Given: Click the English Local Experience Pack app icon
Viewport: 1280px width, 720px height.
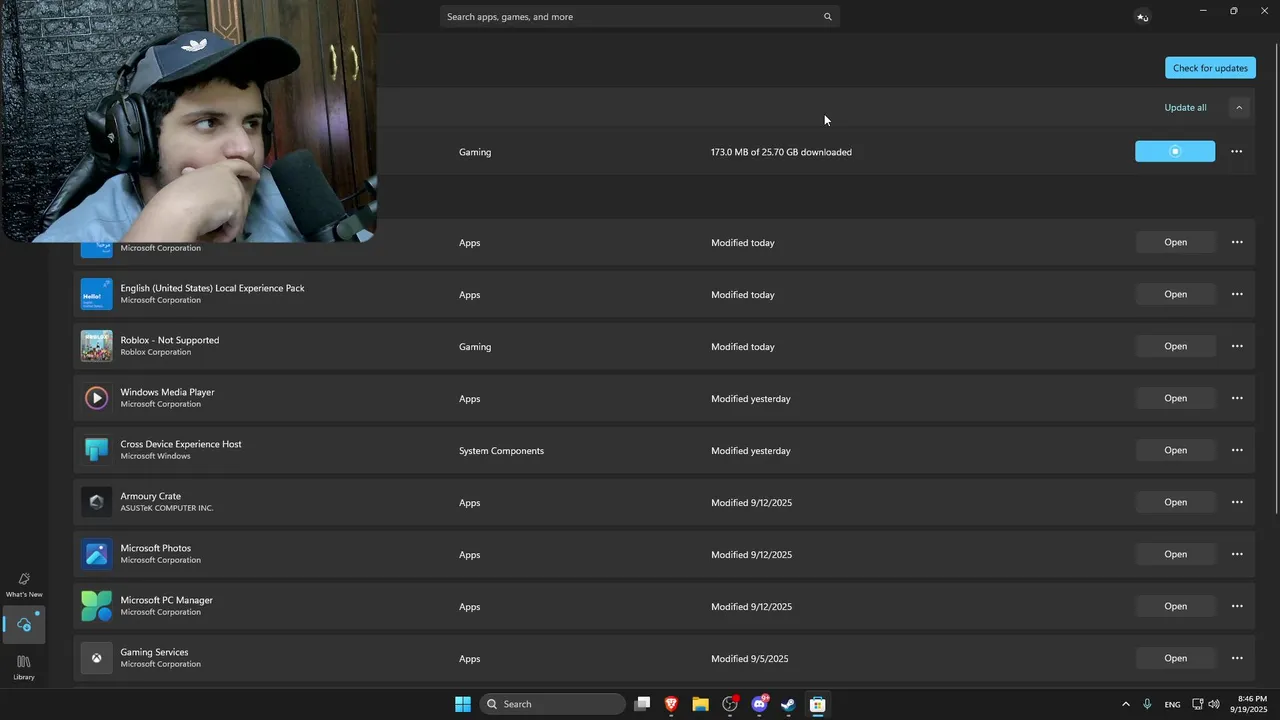Looking at the screenshot, I should coord(97,294).
